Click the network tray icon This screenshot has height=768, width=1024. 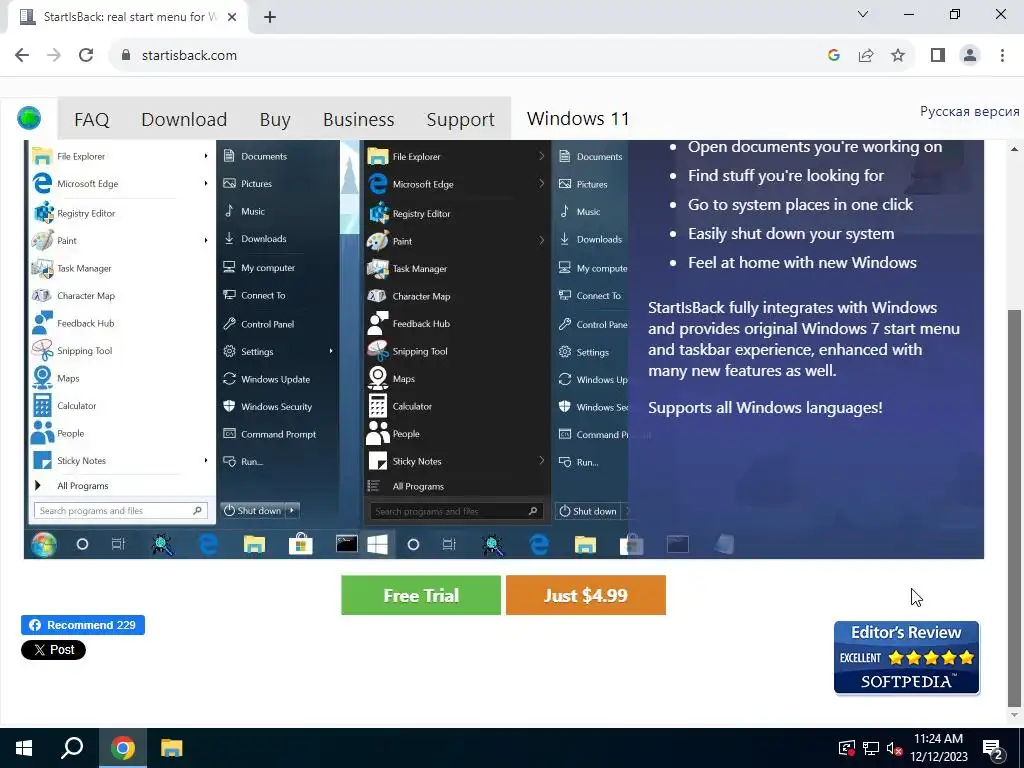tap(871, 748)
